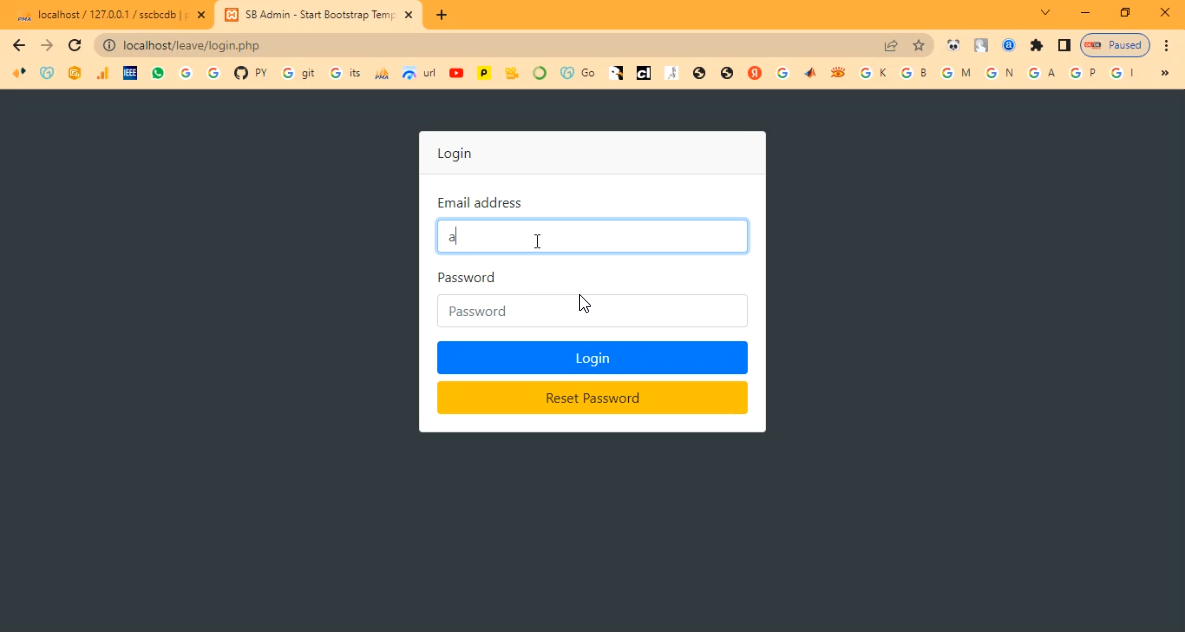Screen dimensions: 1185x632
Task: Click the 'Password' label above the field
Action: coord(466,277)
